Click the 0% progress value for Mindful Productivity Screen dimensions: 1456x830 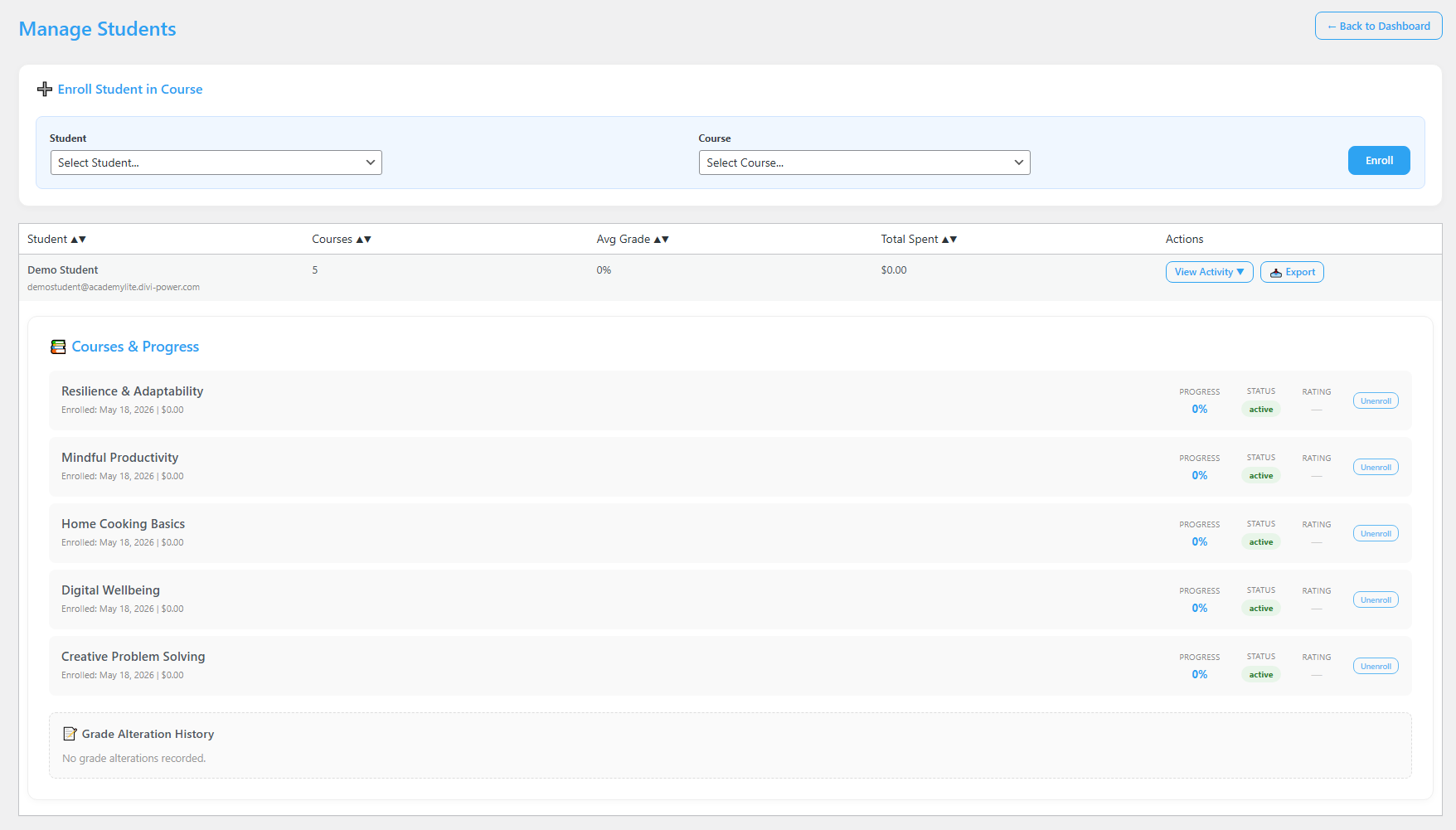tap(1200, 476)
